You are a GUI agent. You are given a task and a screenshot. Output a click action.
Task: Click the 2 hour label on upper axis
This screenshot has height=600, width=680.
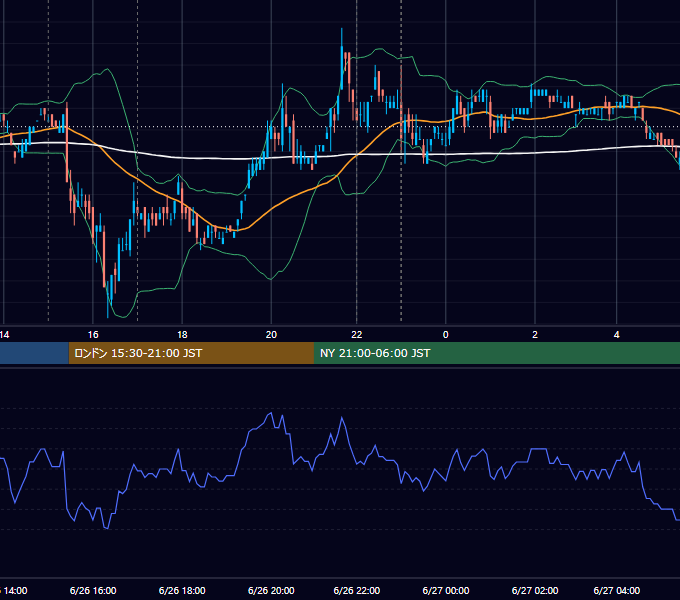pyautogui.click(x=535, y=335)
